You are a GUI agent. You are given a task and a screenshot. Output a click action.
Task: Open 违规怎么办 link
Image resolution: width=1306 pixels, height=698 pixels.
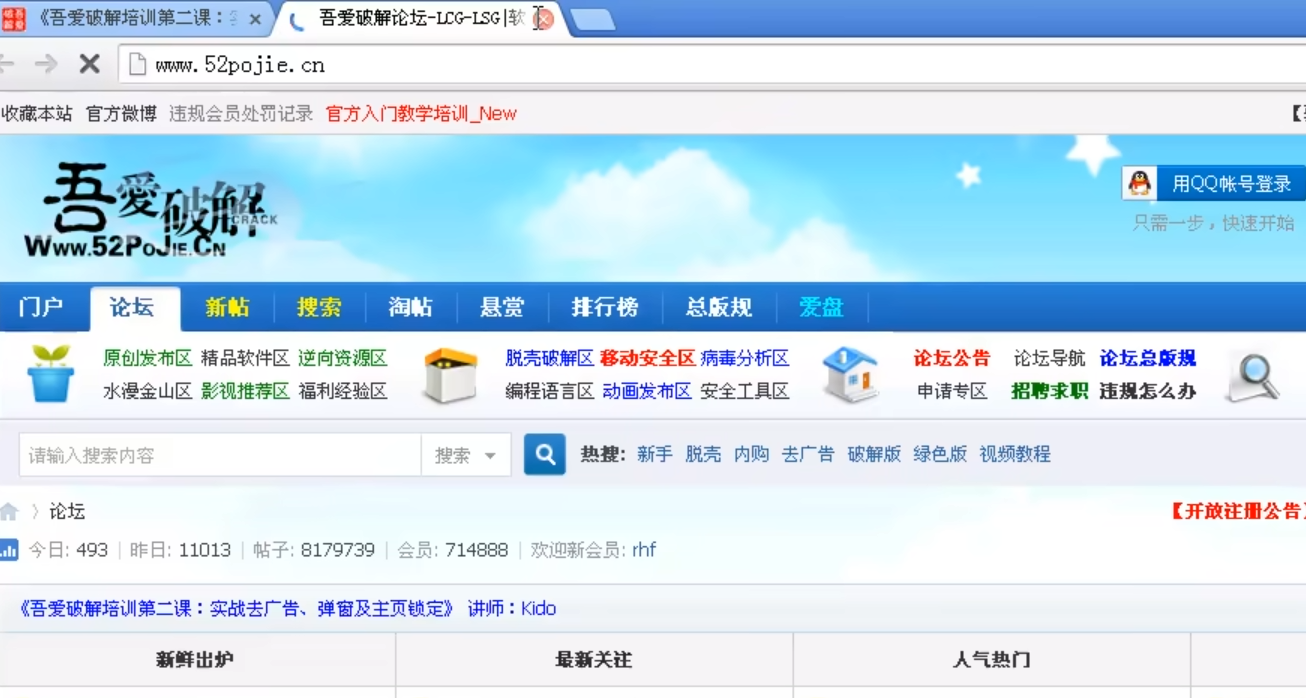pos(1148,391)
